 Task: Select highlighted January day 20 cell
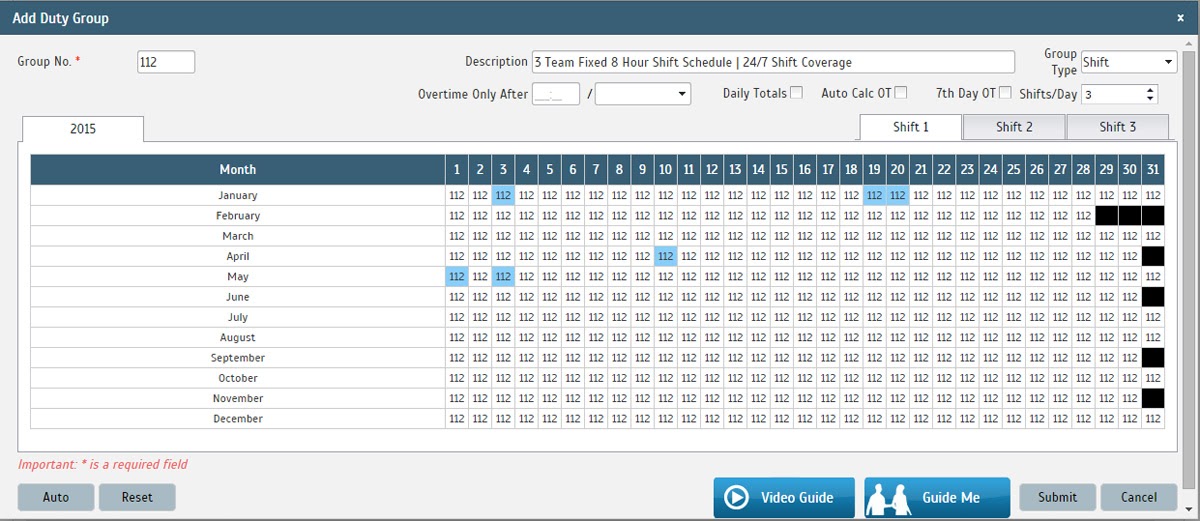897,196
